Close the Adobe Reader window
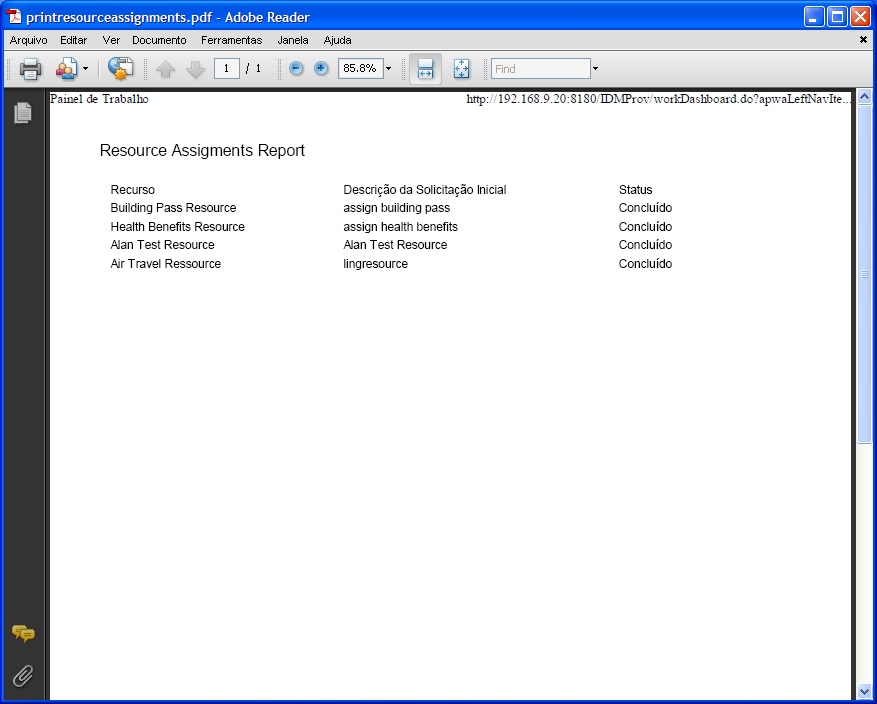 [860, 17]
